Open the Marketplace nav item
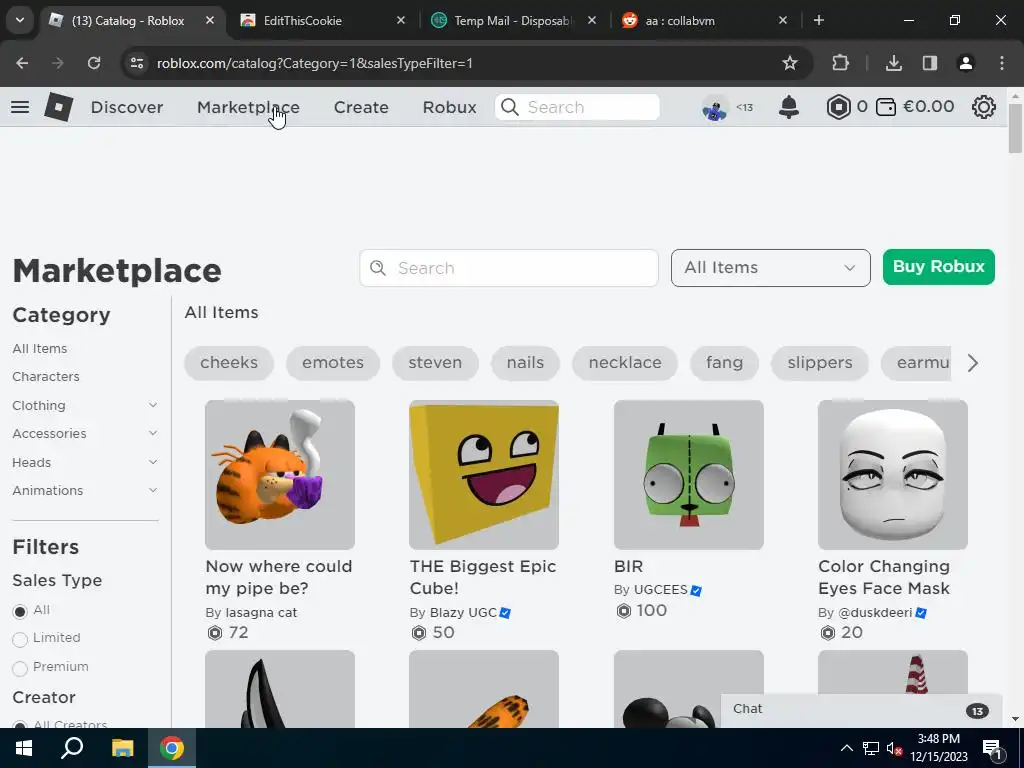This screenshot has height=768, width=1024. 248,107
